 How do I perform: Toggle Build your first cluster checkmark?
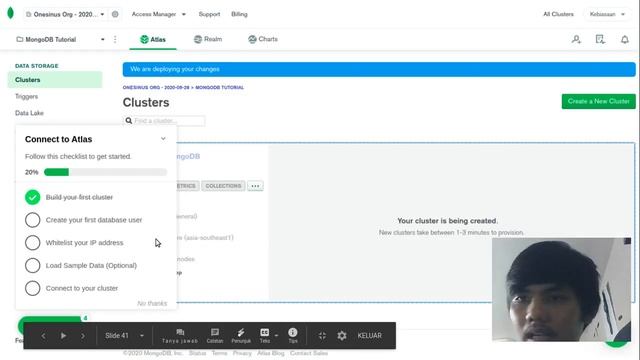point(33,197)
